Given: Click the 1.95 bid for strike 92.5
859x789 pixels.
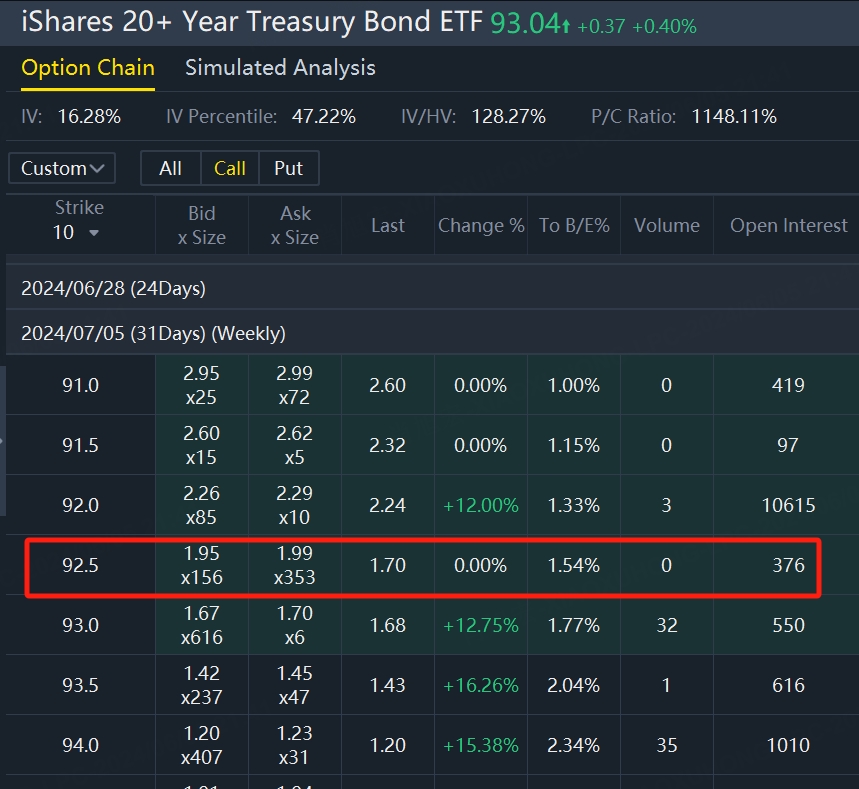Looking at the screenshot, I should pos(201,554).
